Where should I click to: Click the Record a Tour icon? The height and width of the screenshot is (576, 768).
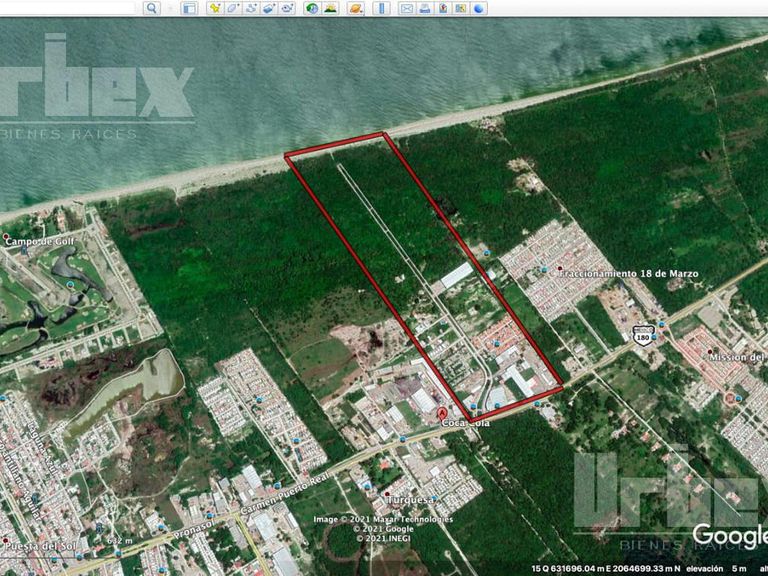(x=287, y=8)
